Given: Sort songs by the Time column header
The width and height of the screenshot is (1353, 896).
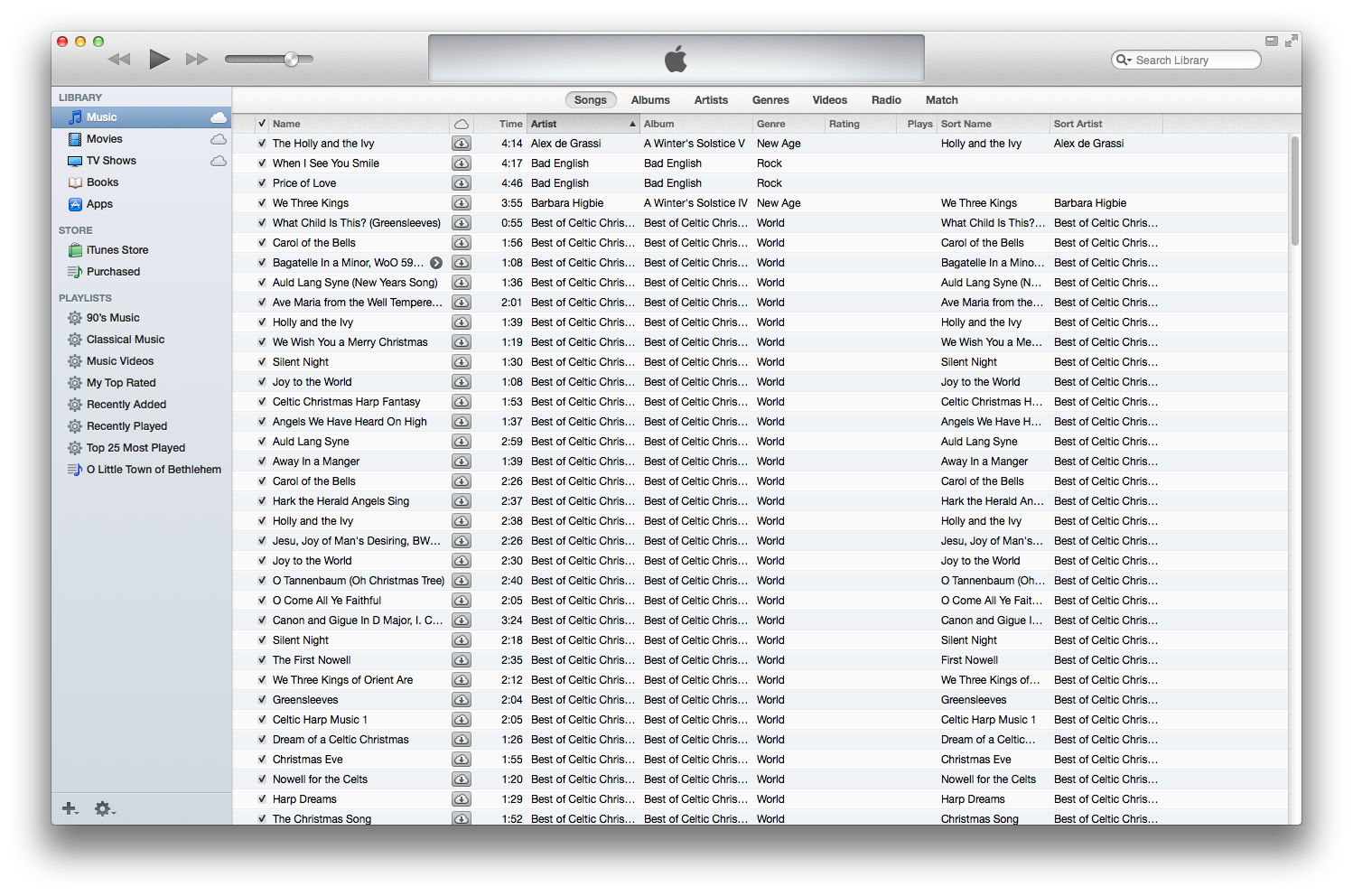Looking at the screenshot, I should tap(500, 124).
